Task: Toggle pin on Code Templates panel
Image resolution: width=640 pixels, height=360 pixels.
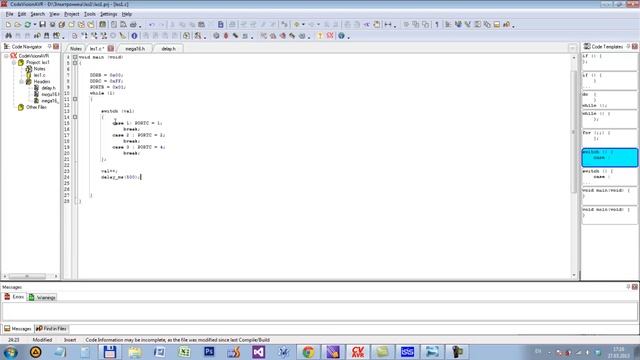Action: point(628,47)
